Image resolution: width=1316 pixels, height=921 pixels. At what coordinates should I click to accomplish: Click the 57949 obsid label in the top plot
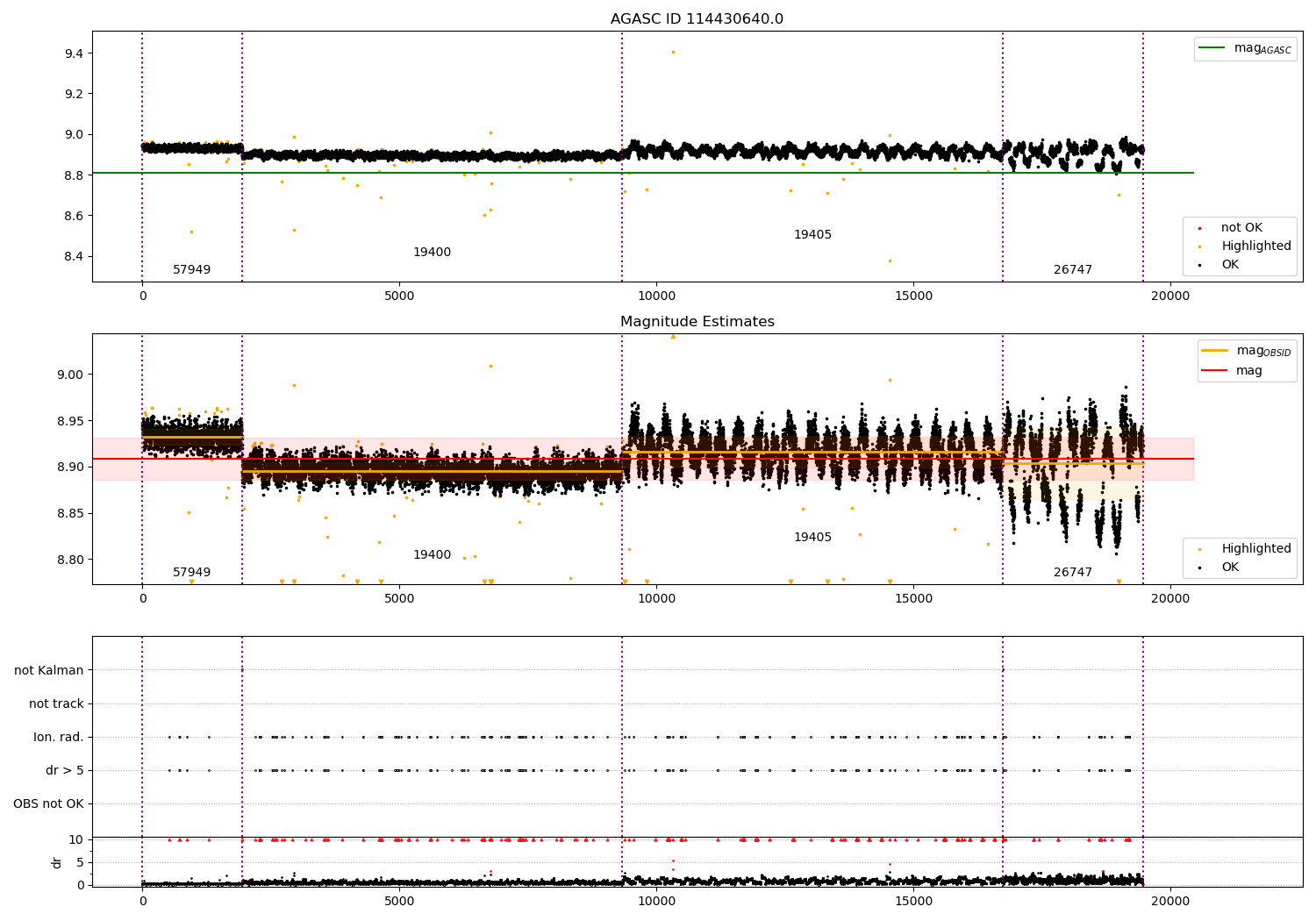click(x=191, y=270)
